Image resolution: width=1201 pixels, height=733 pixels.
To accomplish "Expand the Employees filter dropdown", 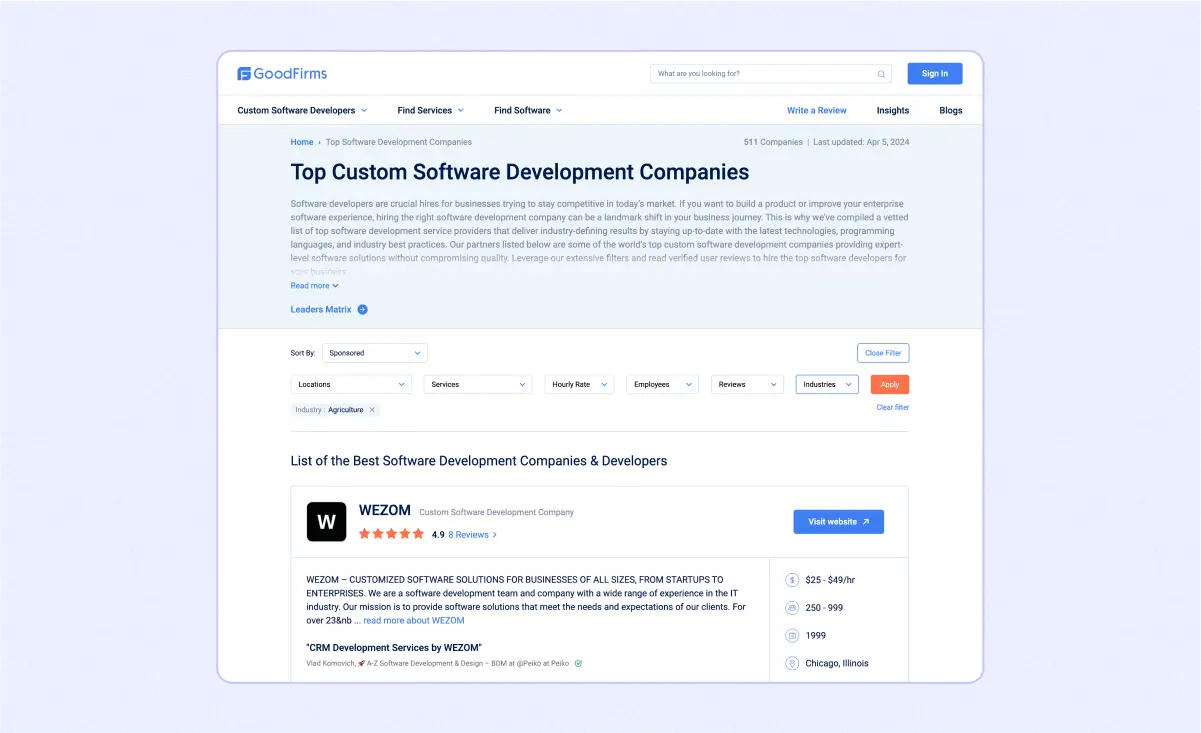I will click(662, 384).
